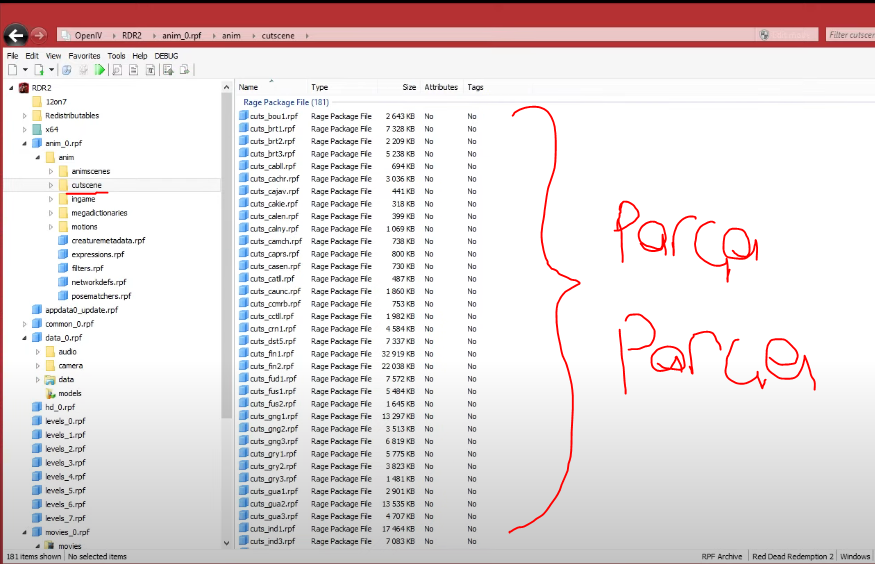Click the export toolbar icon

click(185, 70)
